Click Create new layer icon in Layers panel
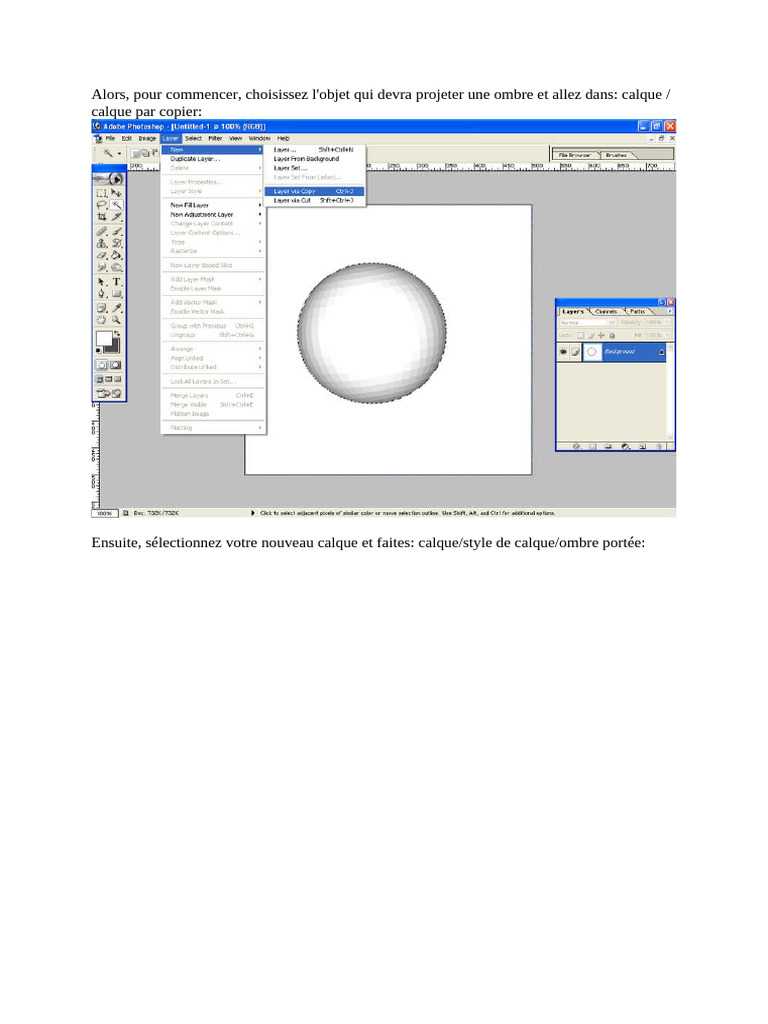Screen dimensions: 768x1024 [643, 446]
